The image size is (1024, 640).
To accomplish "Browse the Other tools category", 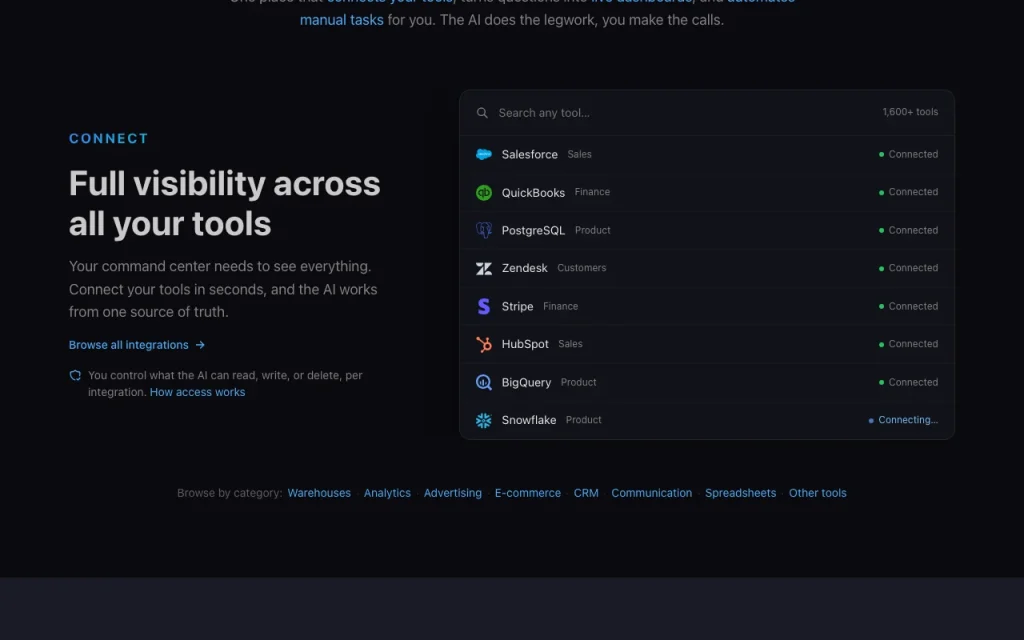I will (x=818, y=493).
